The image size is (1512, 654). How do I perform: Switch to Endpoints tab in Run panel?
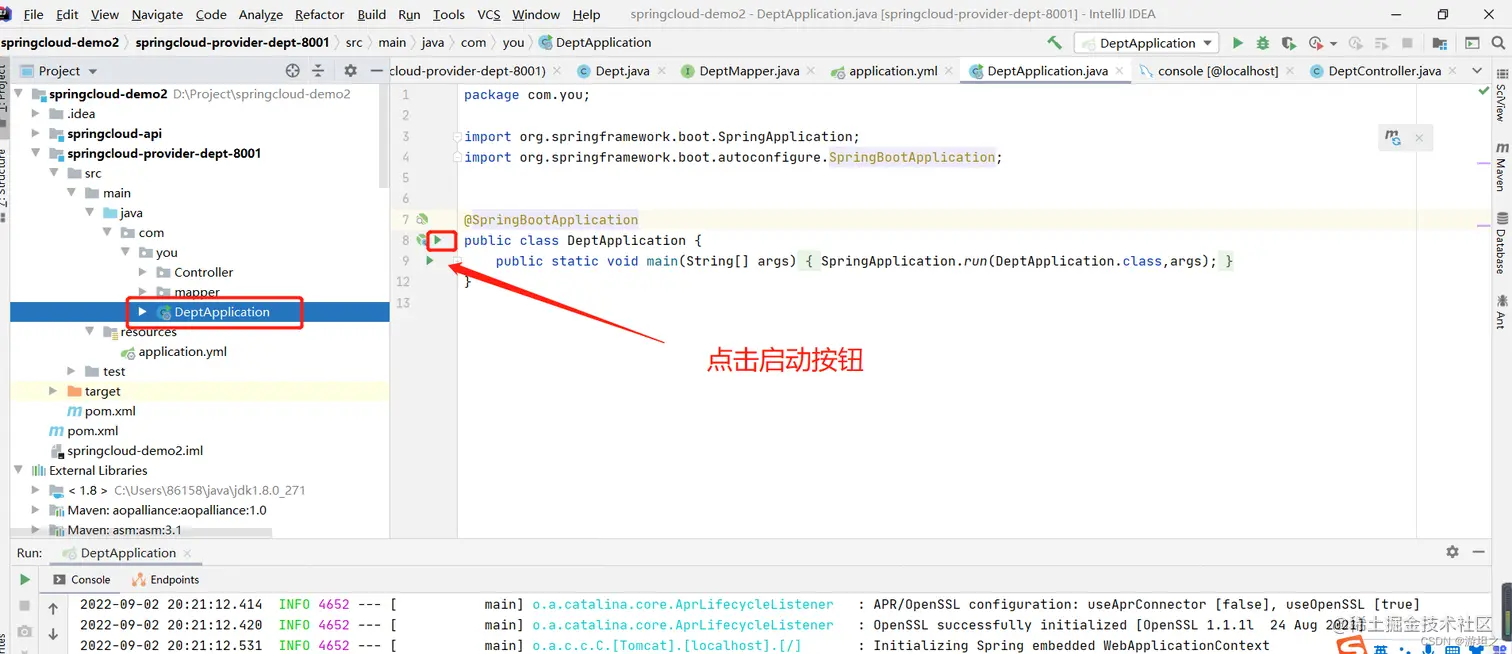coord(165,580)
